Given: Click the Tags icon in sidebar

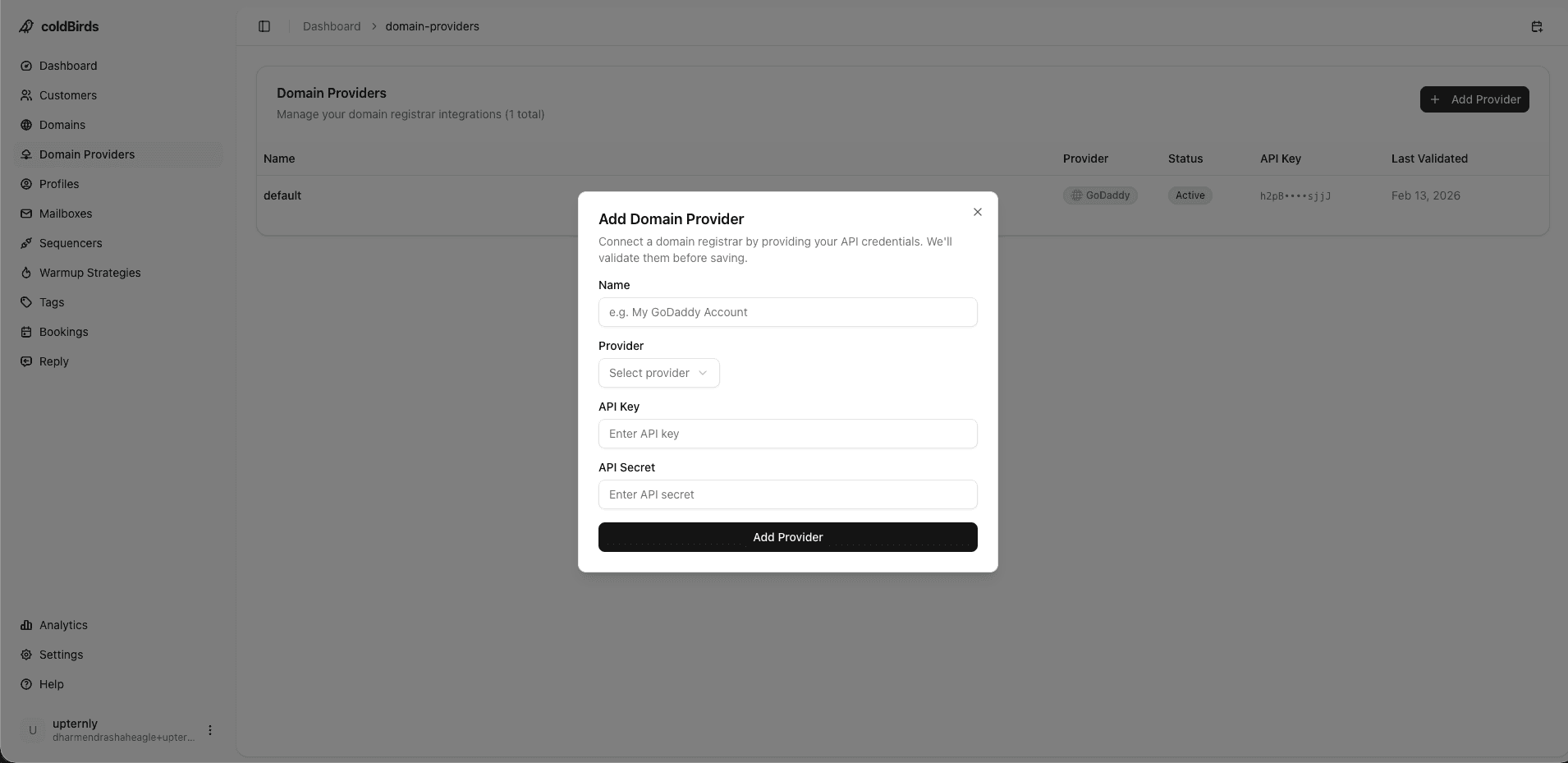Looking at the screenshot, I should pos(27,302).
